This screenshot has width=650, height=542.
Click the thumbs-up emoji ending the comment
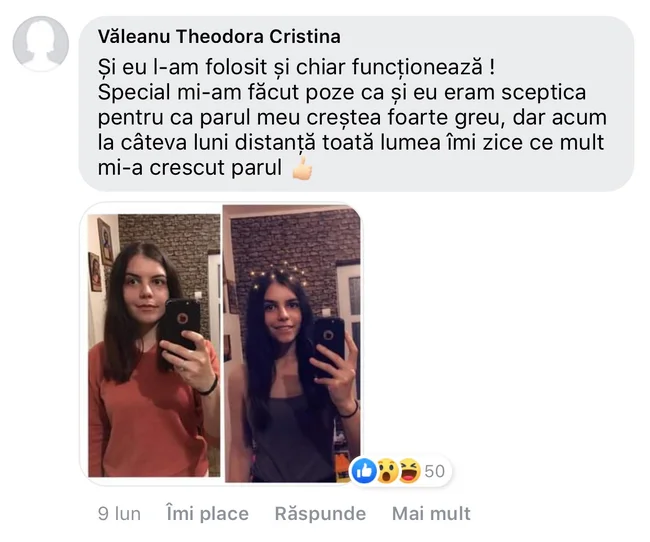(302, 168)
